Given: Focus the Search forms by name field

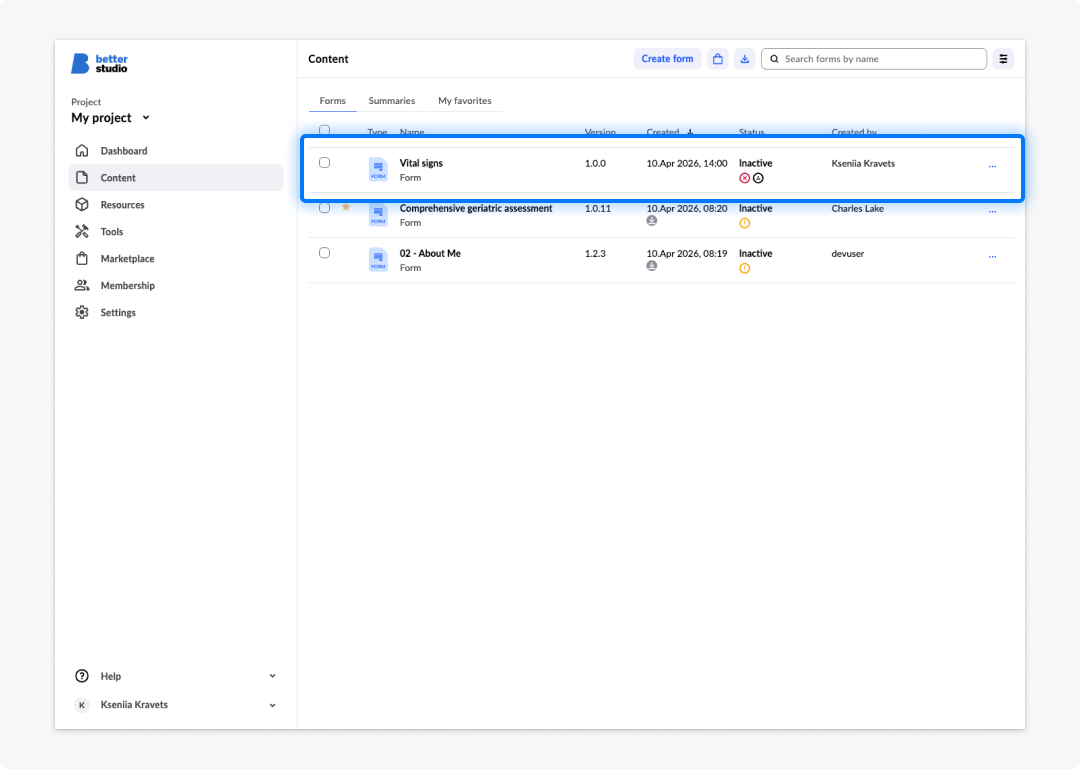Looking at the screenshot, I should [874, 59].
